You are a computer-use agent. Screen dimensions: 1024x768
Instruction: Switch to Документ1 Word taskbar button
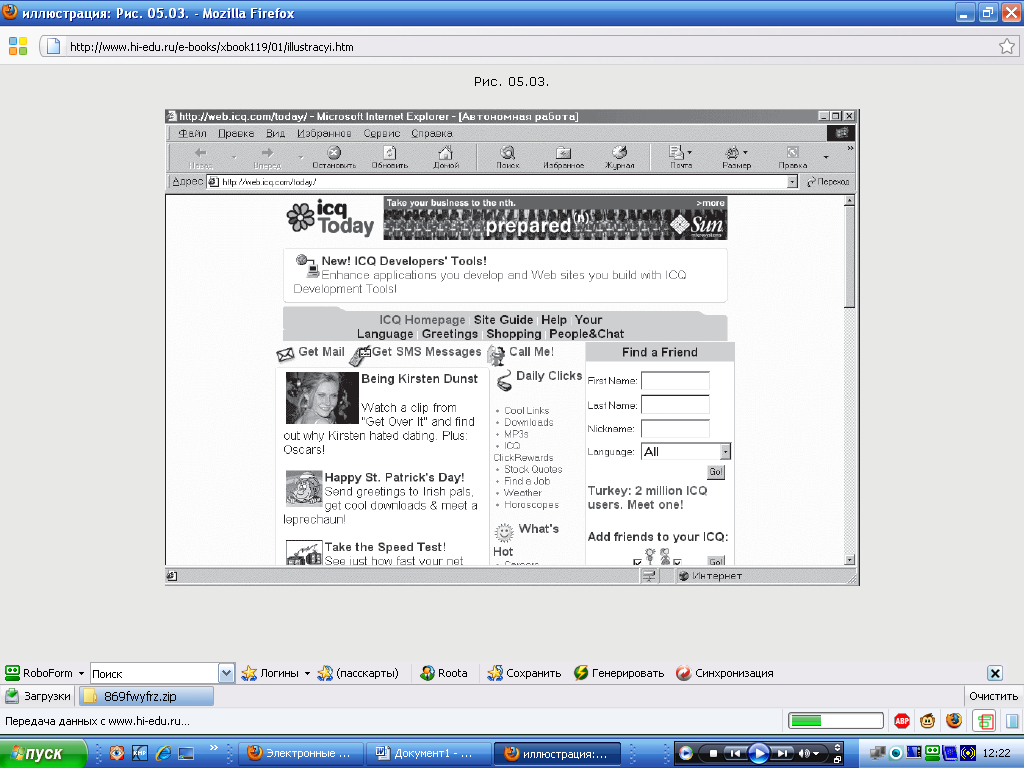pos(428,754)
